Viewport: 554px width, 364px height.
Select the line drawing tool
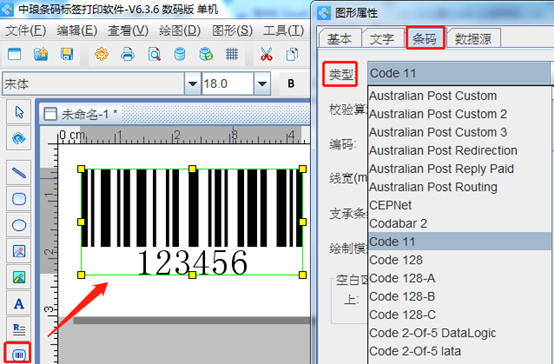click(x=19, y=173)
